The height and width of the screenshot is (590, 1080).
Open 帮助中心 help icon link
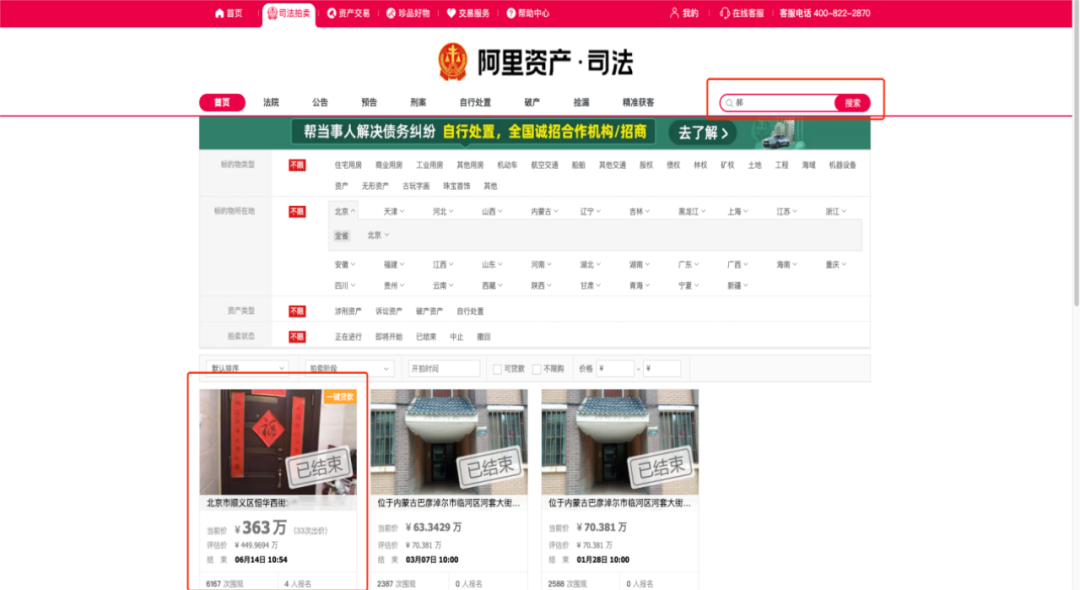click(528, 13)
